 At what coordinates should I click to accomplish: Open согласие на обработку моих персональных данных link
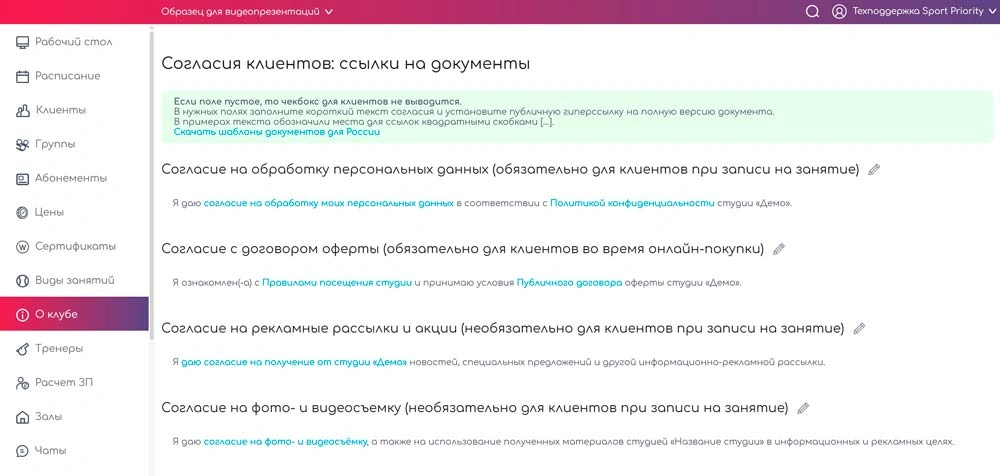click(328, 204)
